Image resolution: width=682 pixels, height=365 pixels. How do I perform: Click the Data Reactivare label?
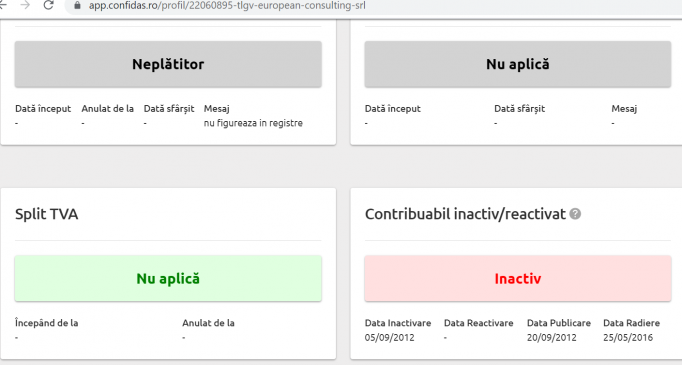click(x=478, y=323)
